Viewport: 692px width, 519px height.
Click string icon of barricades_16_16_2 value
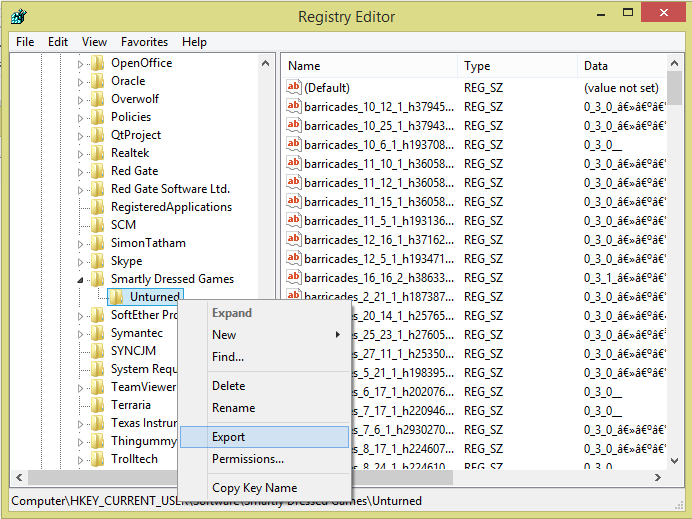(x=293, y=277)
